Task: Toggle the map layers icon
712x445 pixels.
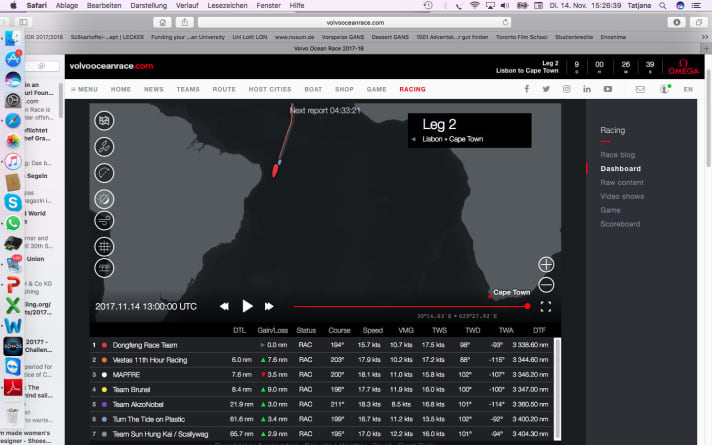Action: 104,121
